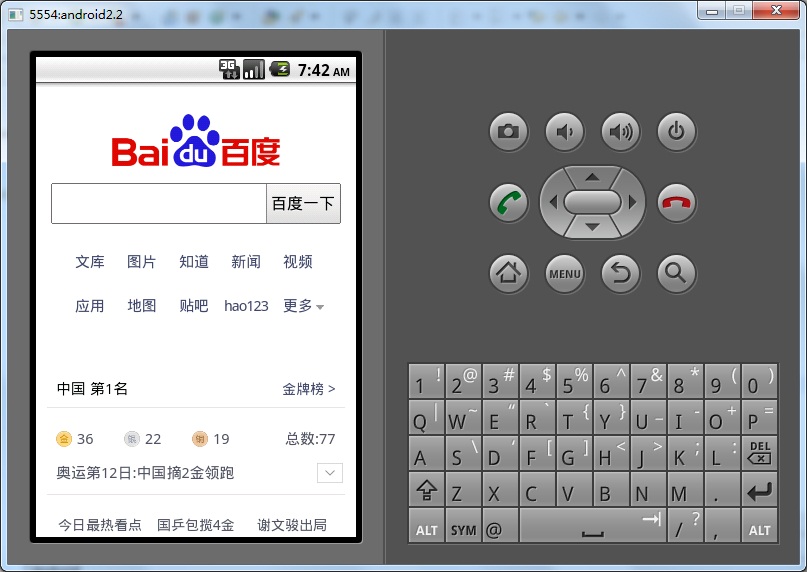Click the Q key

pos(426,417)
